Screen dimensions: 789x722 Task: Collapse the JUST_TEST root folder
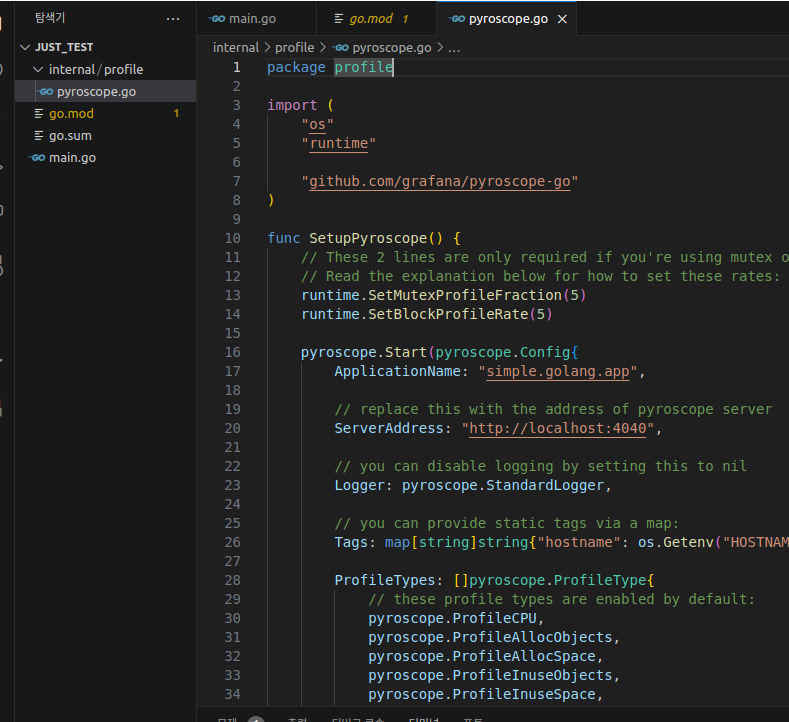click(x=25, y=47)
